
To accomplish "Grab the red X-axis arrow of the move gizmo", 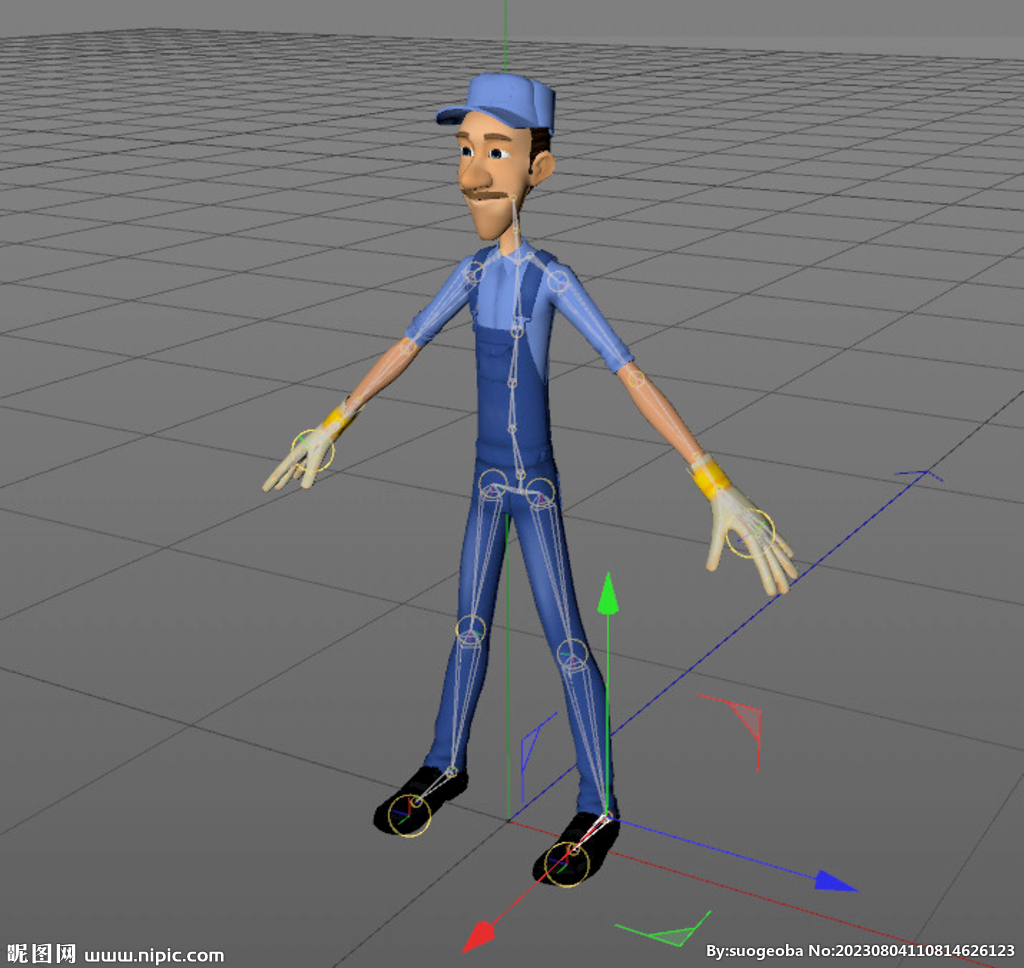I will tap(478, 937).
